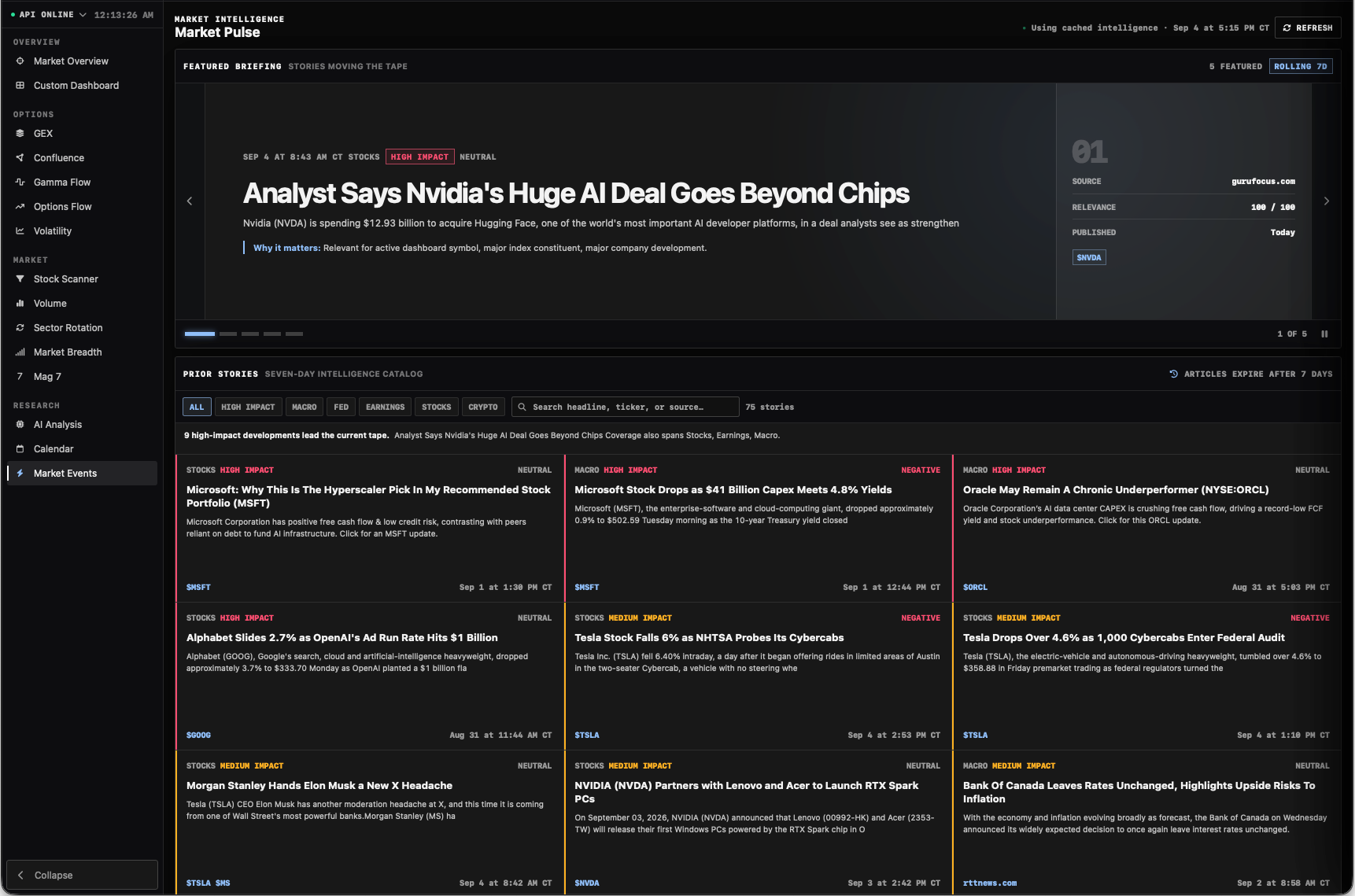1355x896 pixels.
Task: Open Microsoft Stock Drops Capex story
Action: coord(733,490)
